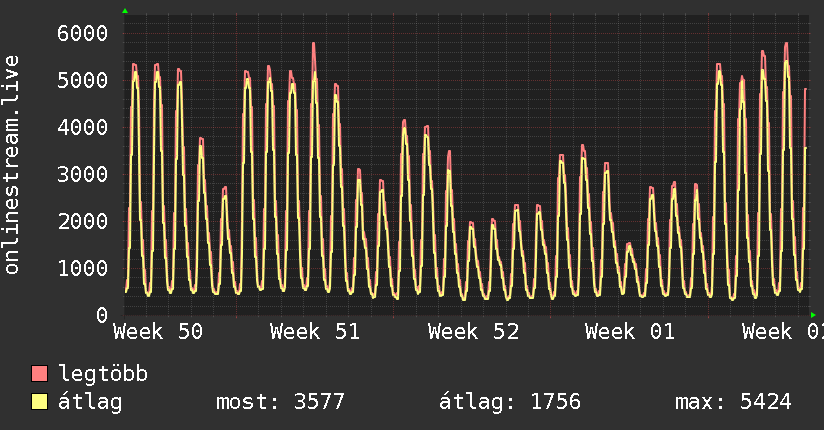This screenshot has height=430, width=824.
Task: Click the green arrow at x-axis end
Action: pyautogui.click(x=813, y=315)
